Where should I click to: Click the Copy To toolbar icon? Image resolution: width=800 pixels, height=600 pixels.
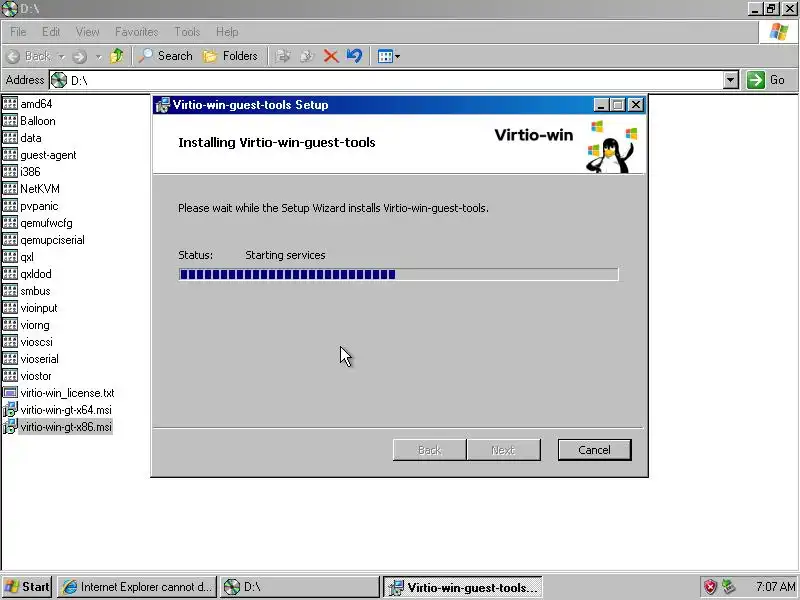pyautogui.click(x=307, y=56)
